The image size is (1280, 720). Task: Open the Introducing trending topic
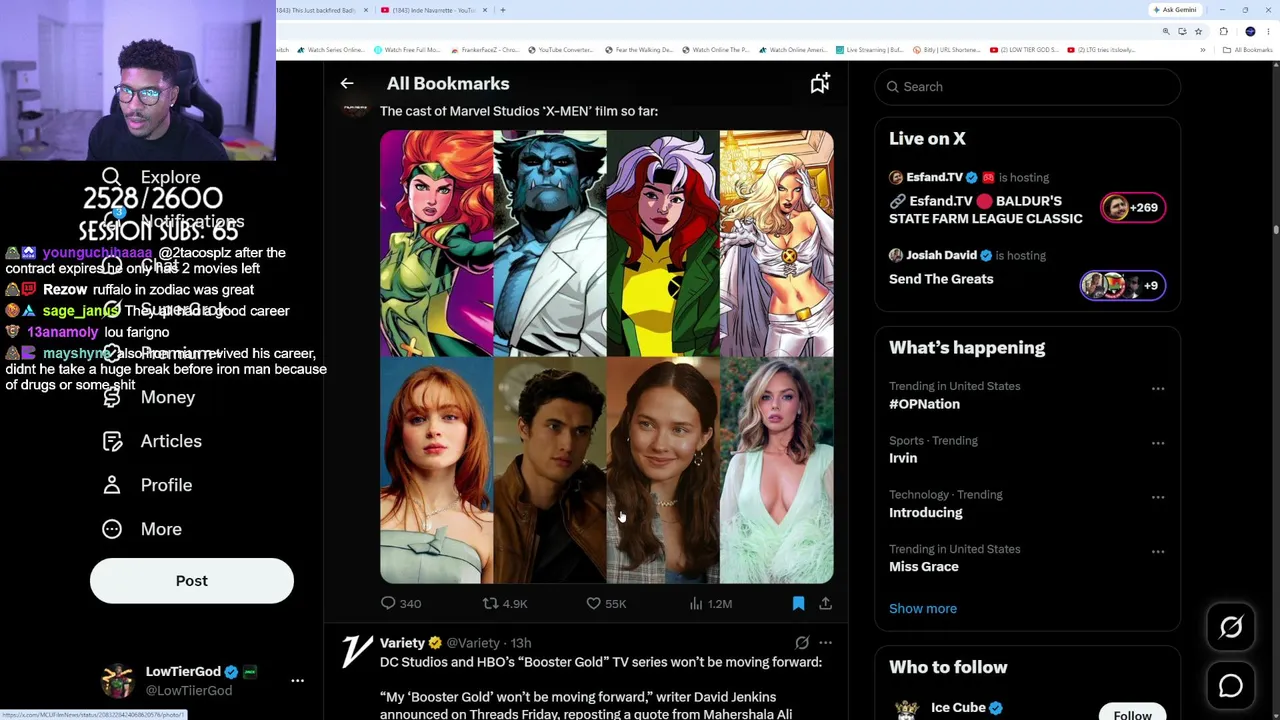pyautogui.click(x=926, y=512)
